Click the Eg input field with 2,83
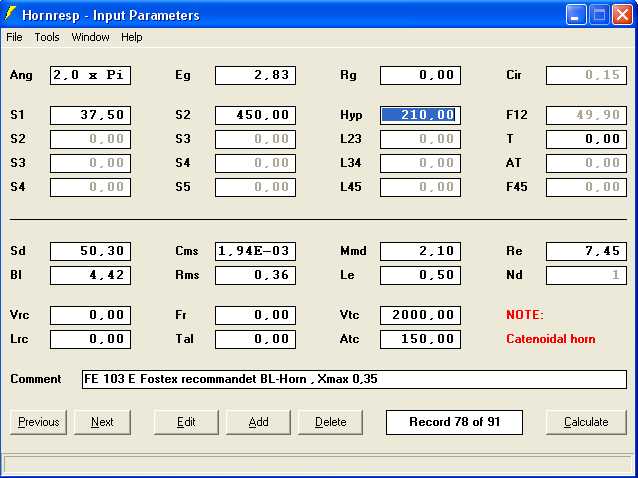This screenshot has height=478, width=638. (x=255, y=75)
